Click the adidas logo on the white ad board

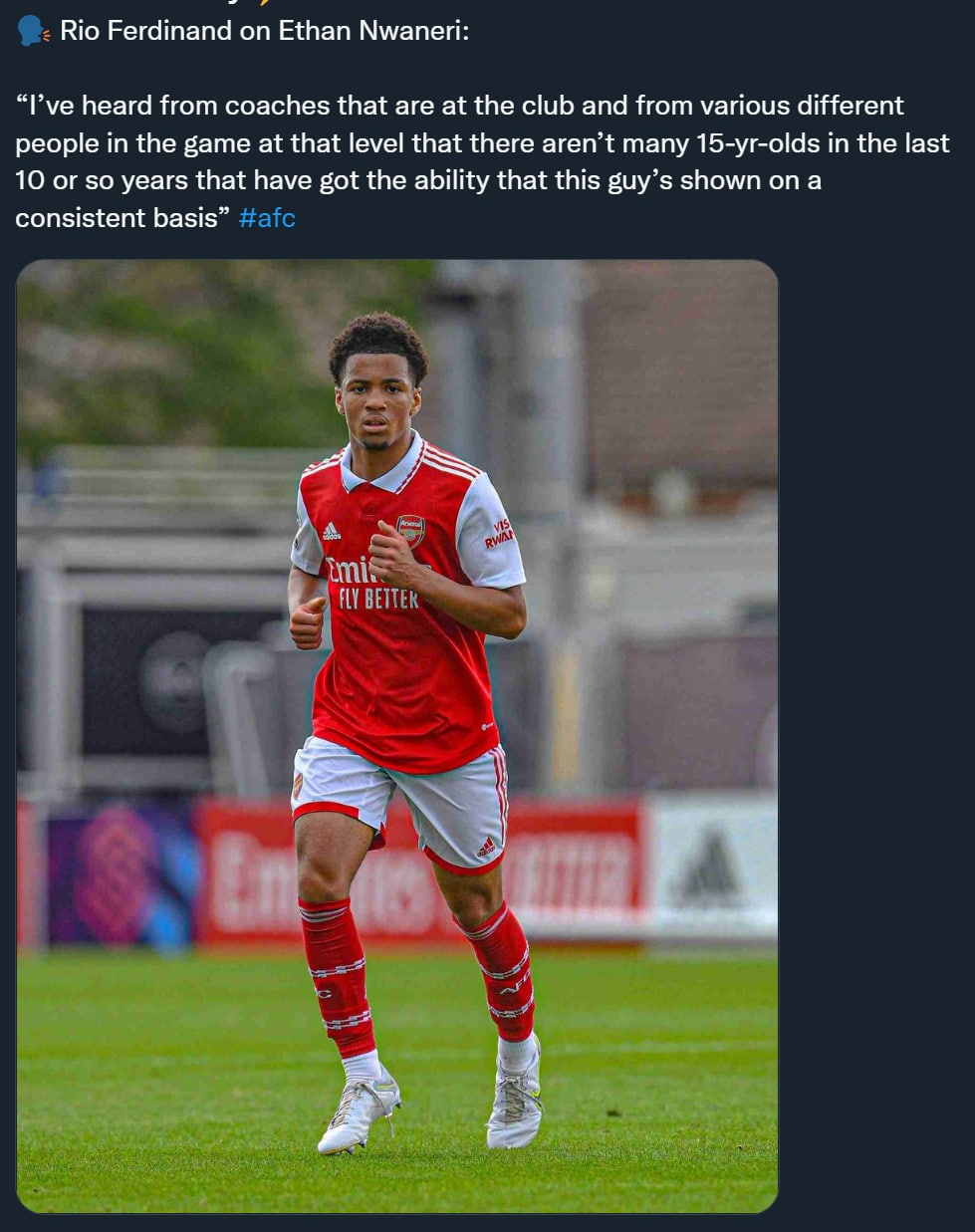(x=709, y=868)
